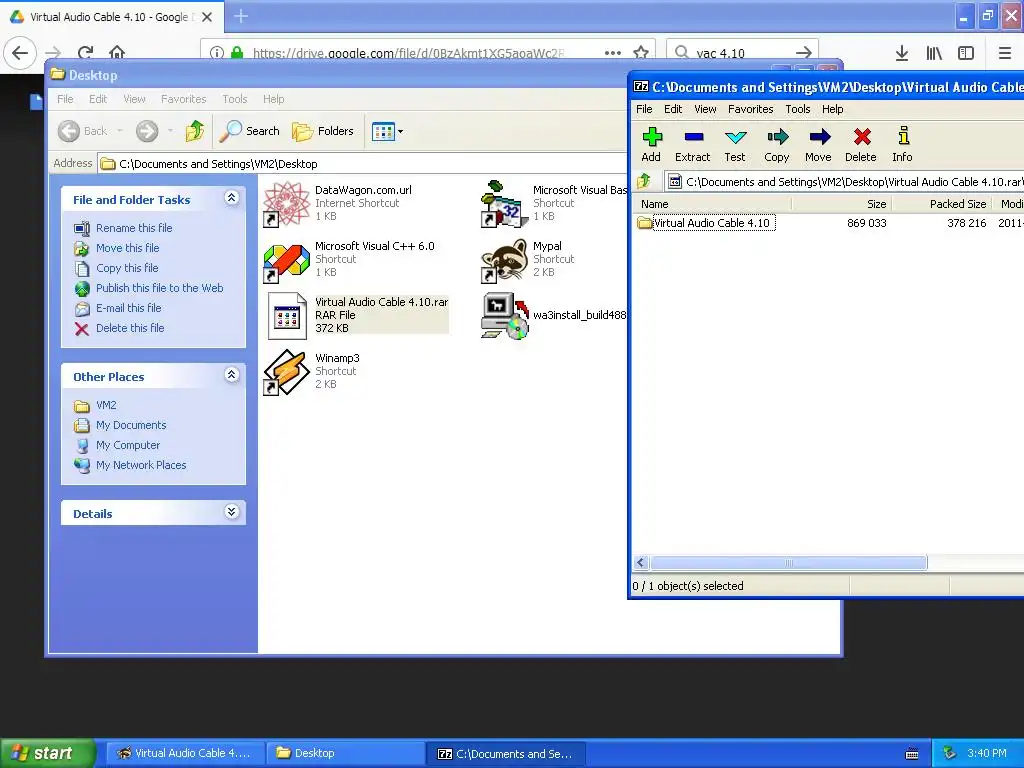Sort 7-Zip list by Packed Size column
Screen dimensions: 1024x768
click(x=941, y=204)
